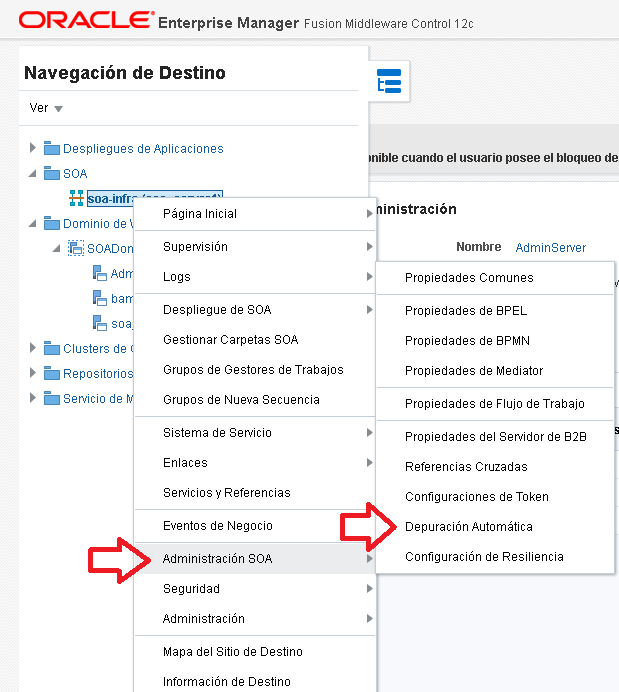Select Grupos de Nueva Secuencia
Screen dimensions: 619x692
(255, 400)
